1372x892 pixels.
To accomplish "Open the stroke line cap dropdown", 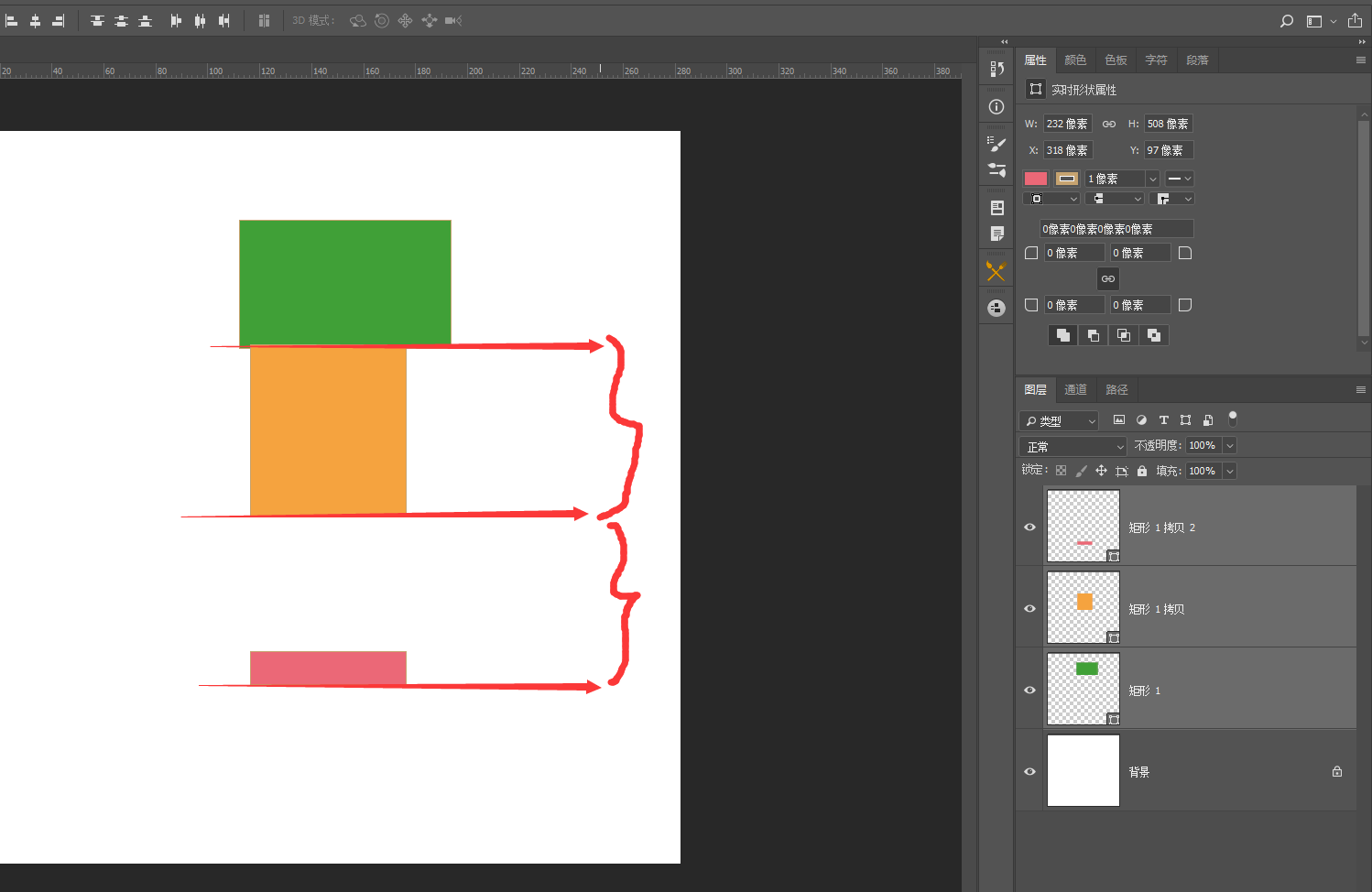I will click(x=1116, y=199).
